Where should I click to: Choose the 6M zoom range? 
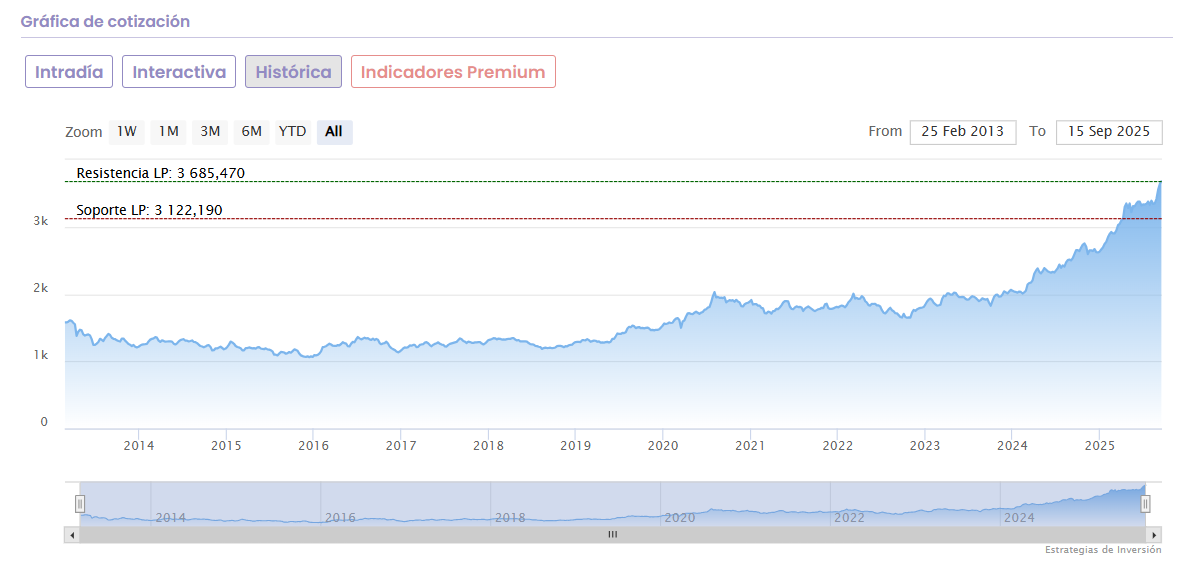(x=251, y=132)
